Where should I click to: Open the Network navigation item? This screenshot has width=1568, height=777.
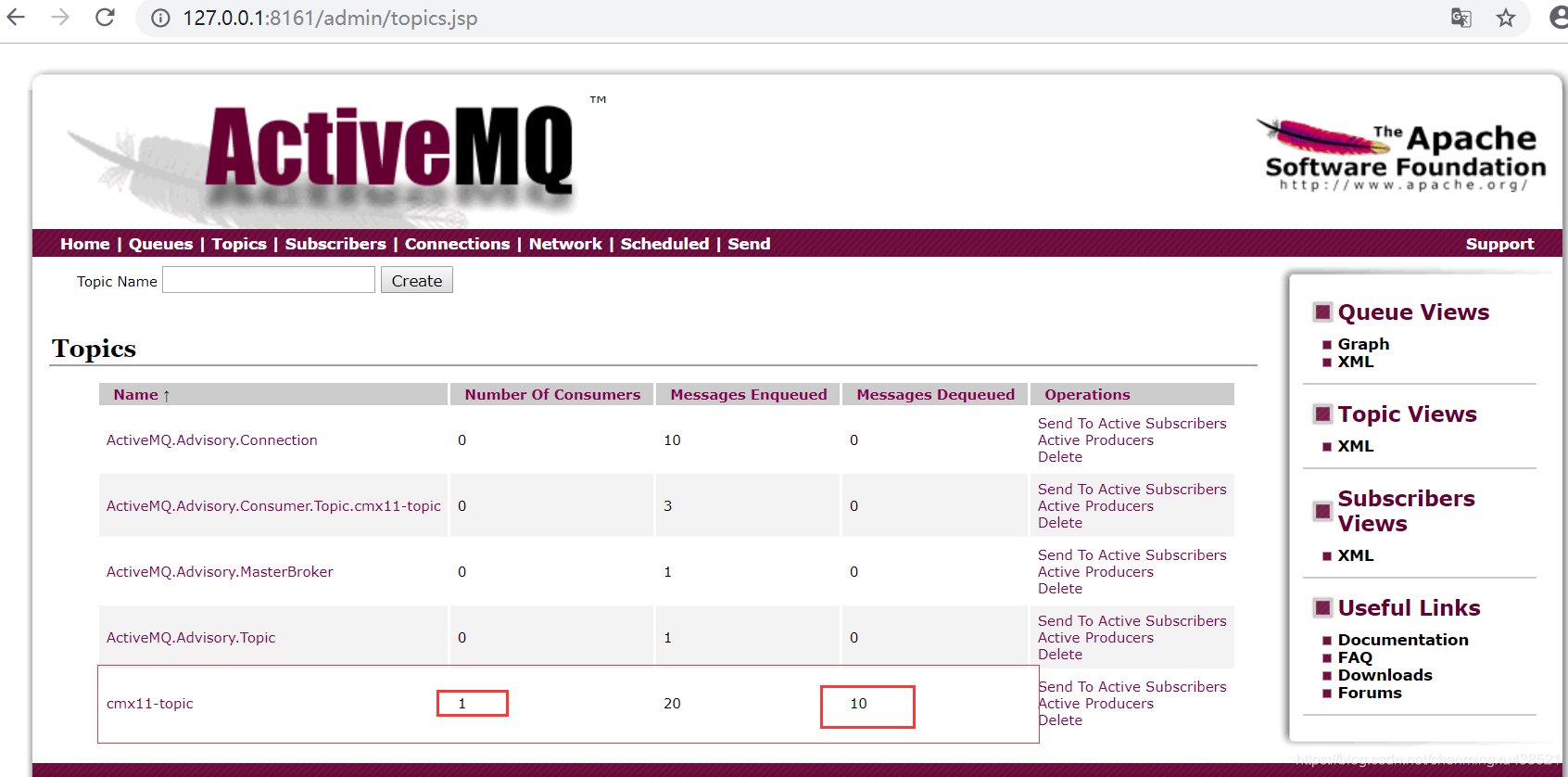[565, 244]
